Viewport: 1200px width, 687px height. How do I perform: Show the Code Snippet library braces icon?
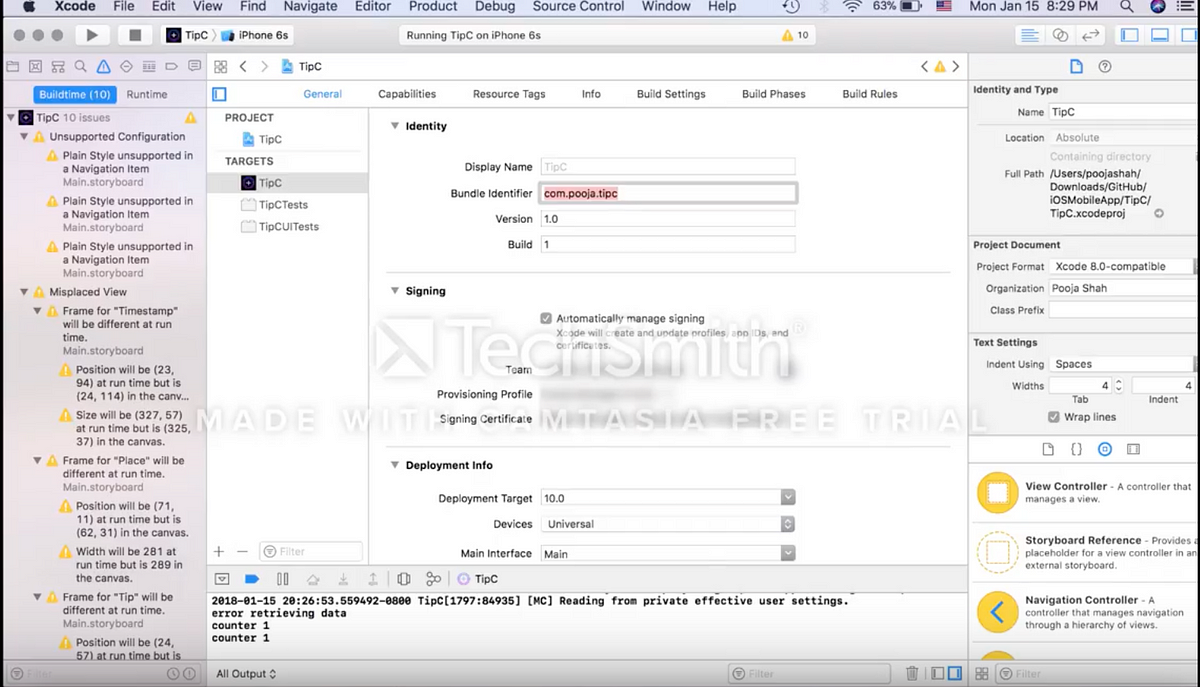click(1076, 449)
